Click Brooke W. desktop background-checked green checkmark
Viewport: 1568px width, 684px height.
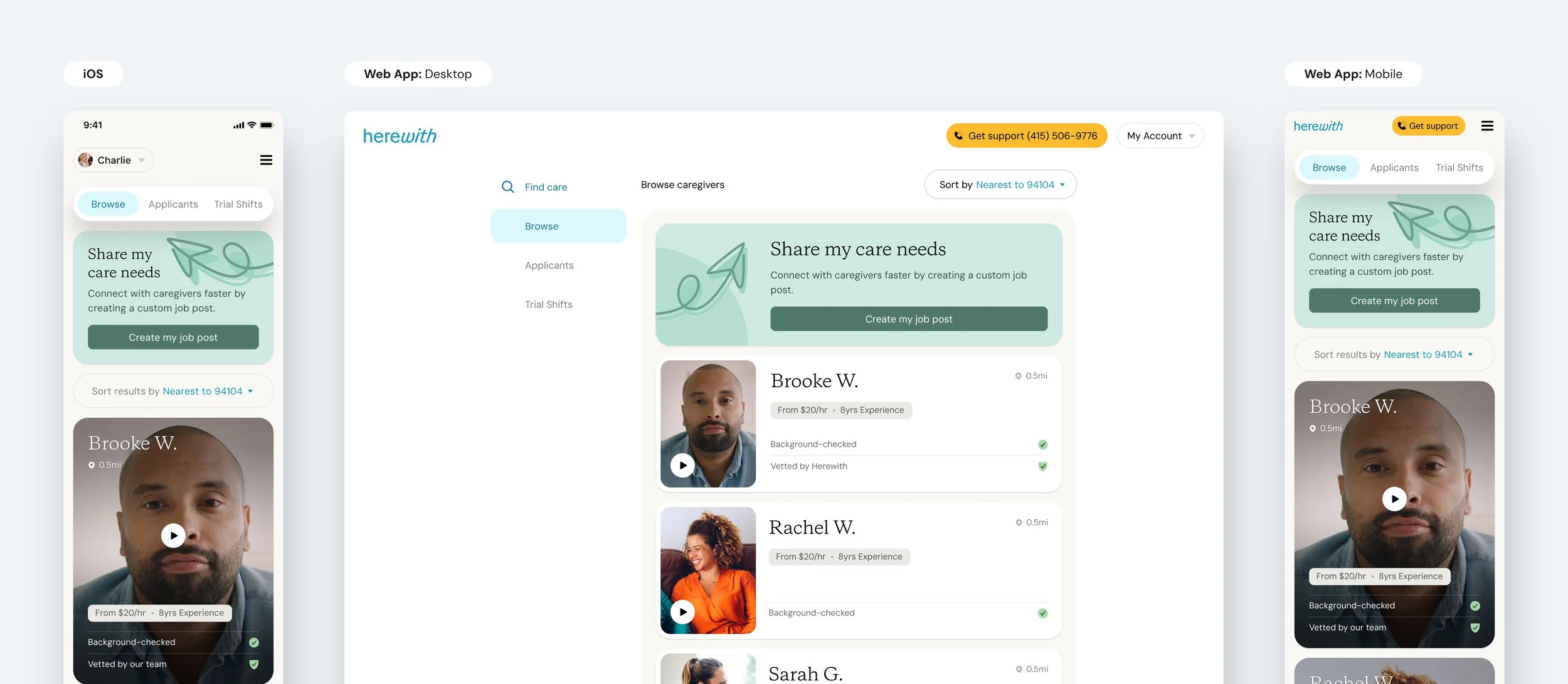[1042, 444]
